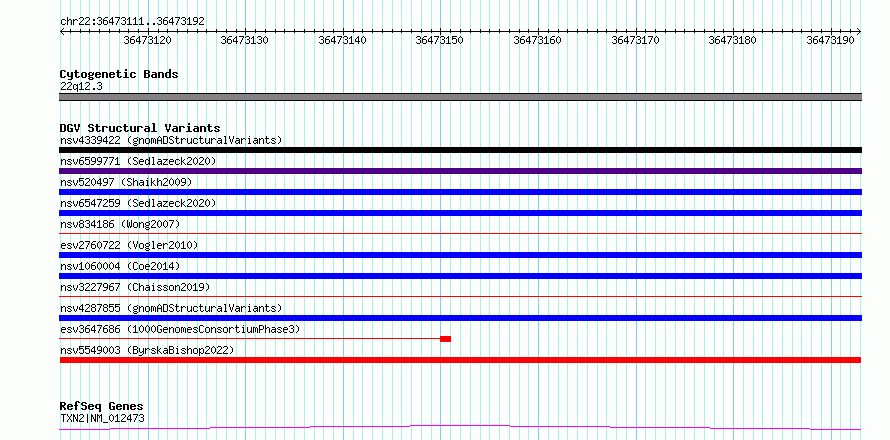
Task: Click ruler position 36473170
Action: [635, 40]
